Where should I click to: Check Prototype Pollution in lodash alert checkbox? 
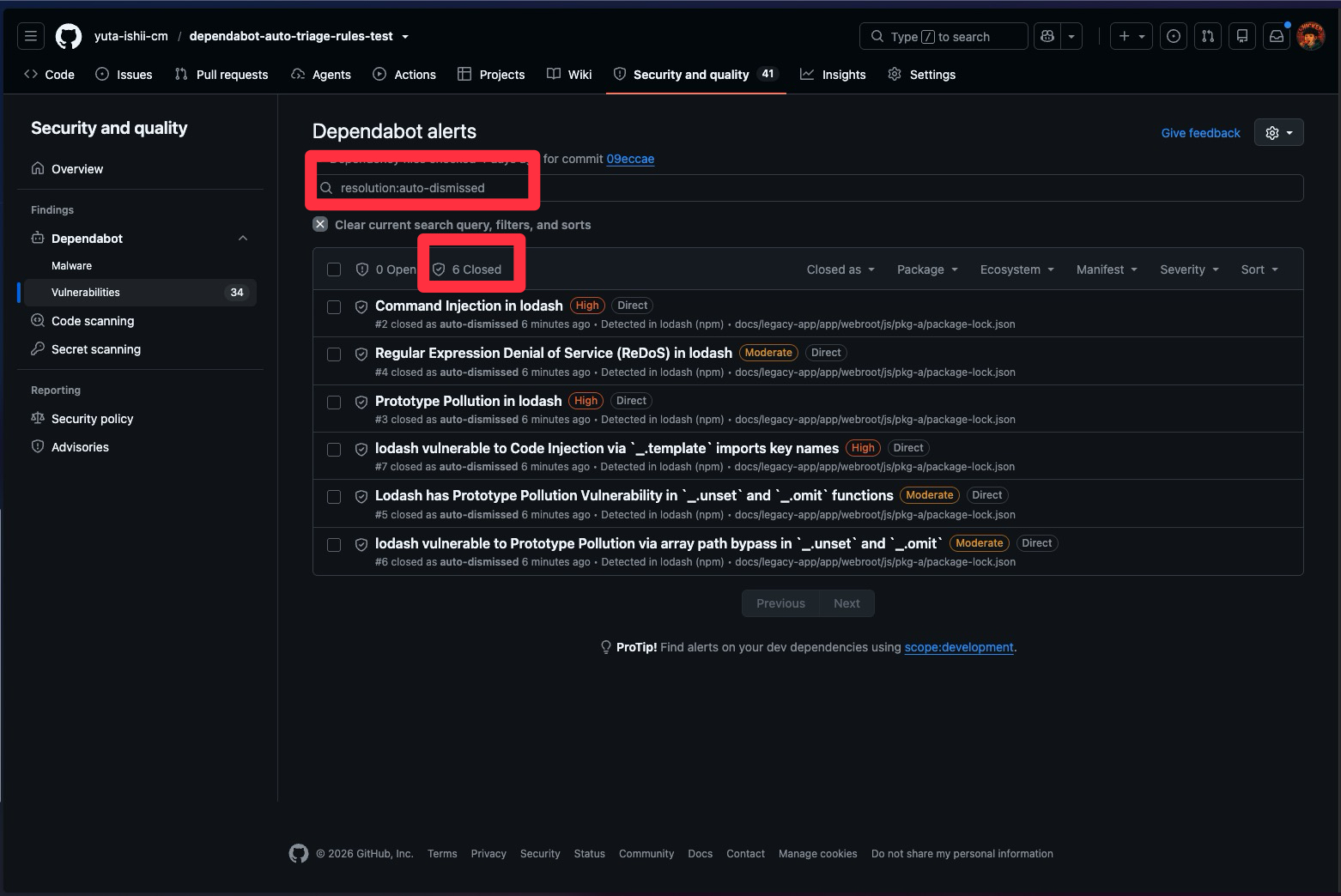click(334, 403)
